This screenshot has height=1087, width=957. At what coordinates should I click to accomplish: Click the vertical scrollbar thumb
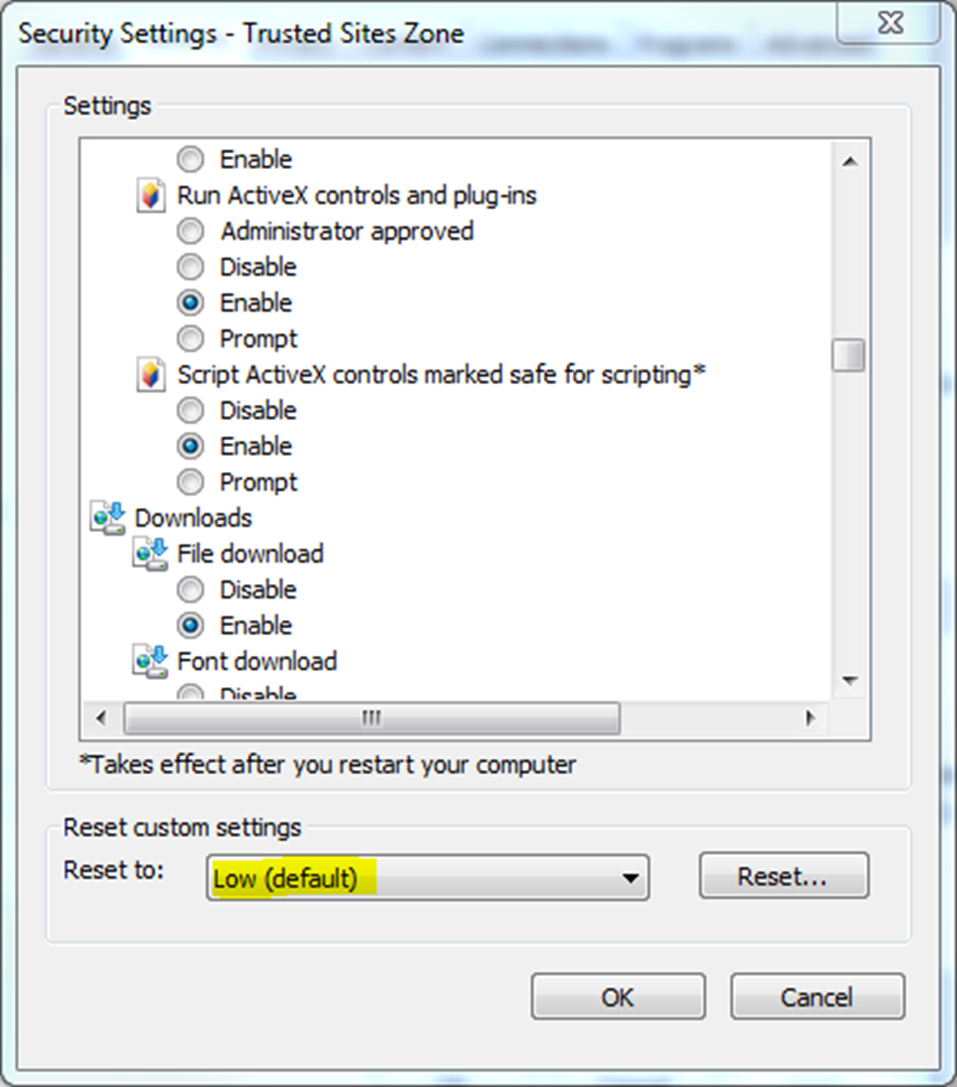pyautogui.click(x=850, y=355)
